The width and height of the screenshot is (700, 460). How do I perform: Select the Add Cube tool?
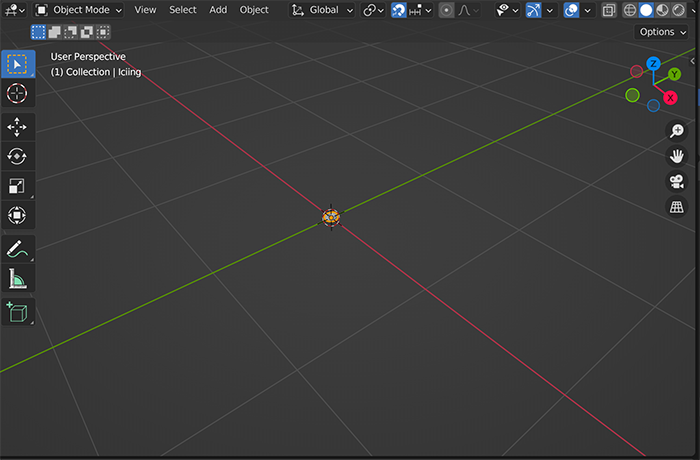coord(18,312)
